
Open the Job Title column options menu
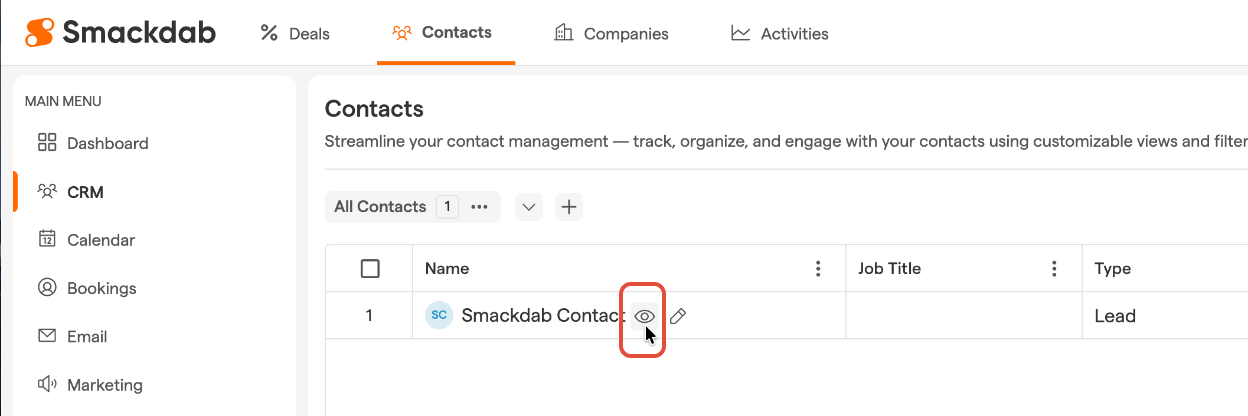point(1054,268)
